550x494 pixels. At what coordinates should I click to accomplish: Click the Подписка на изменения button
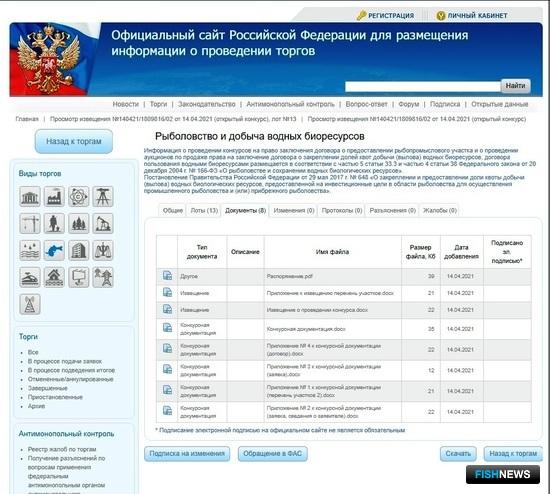187,454
